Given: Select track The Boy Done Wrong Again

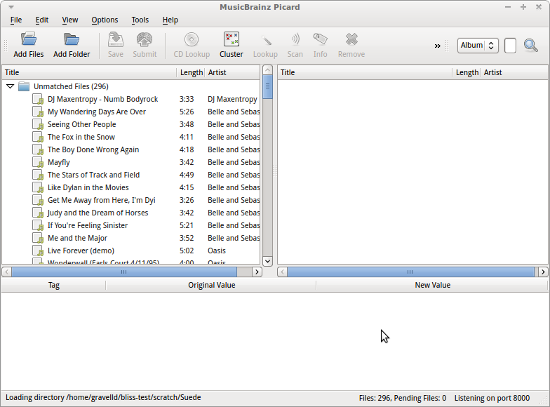Looking at the screenshot, I should point(93,150).
